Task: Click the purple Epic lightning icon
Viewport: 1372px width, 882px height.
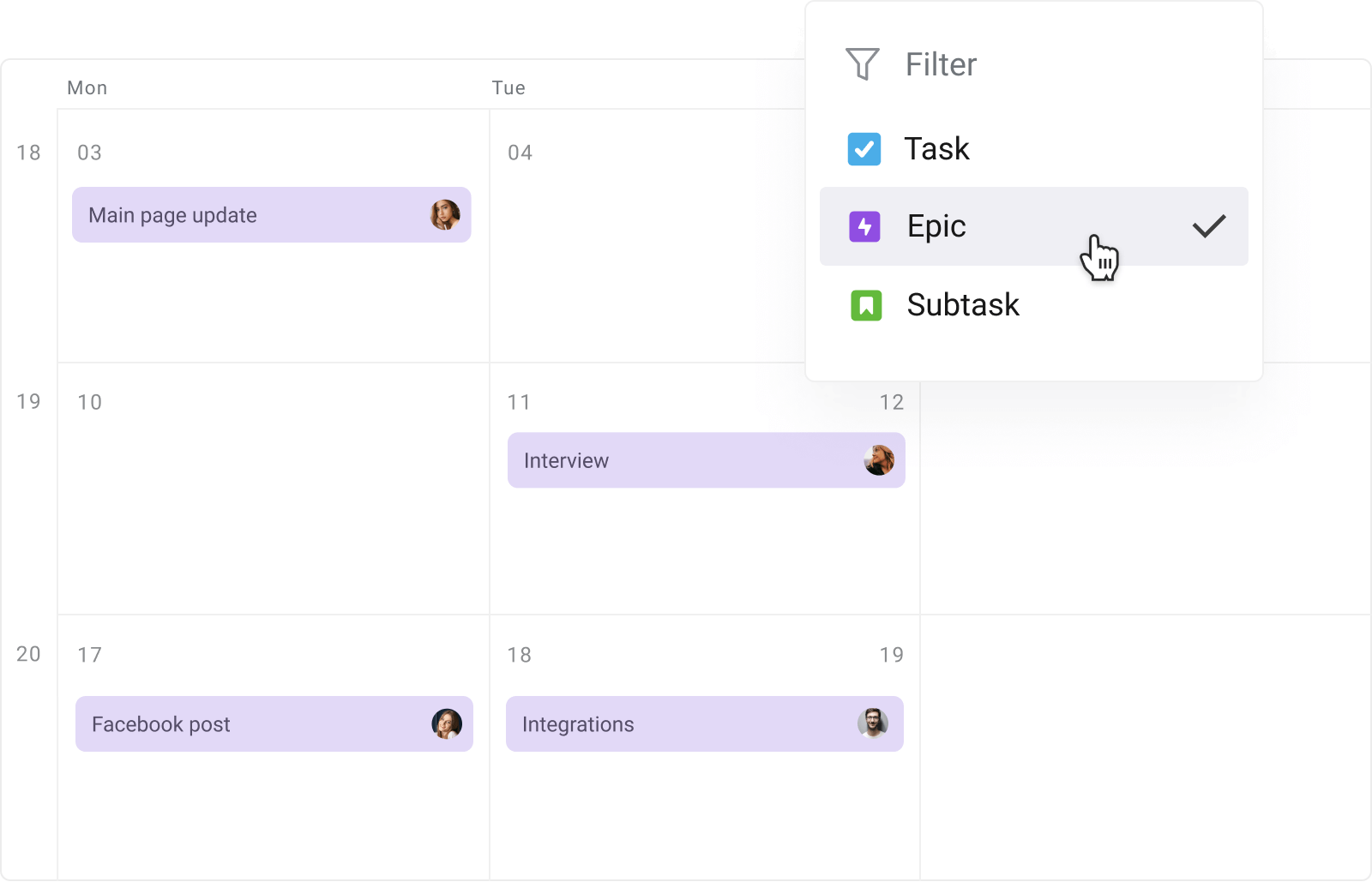Action: point(865,226)
